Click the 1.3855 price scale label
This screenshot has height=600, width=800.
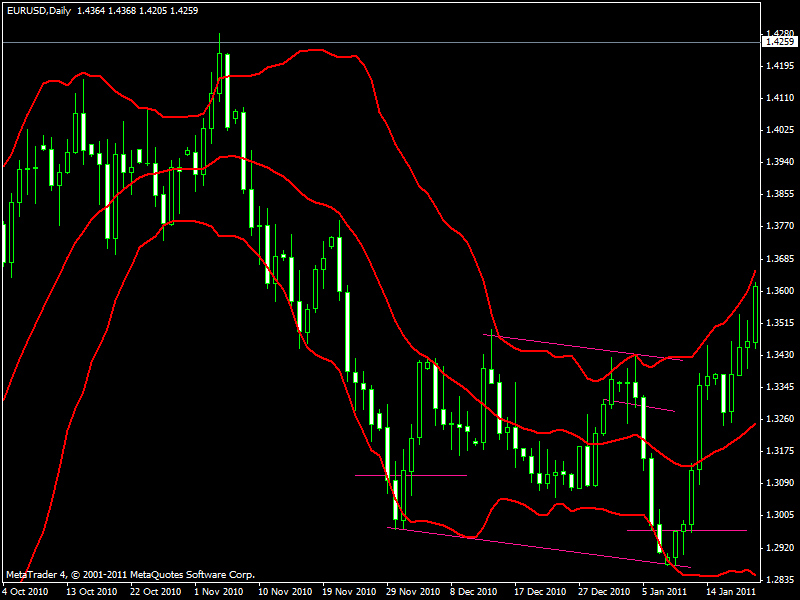point(780,193)
